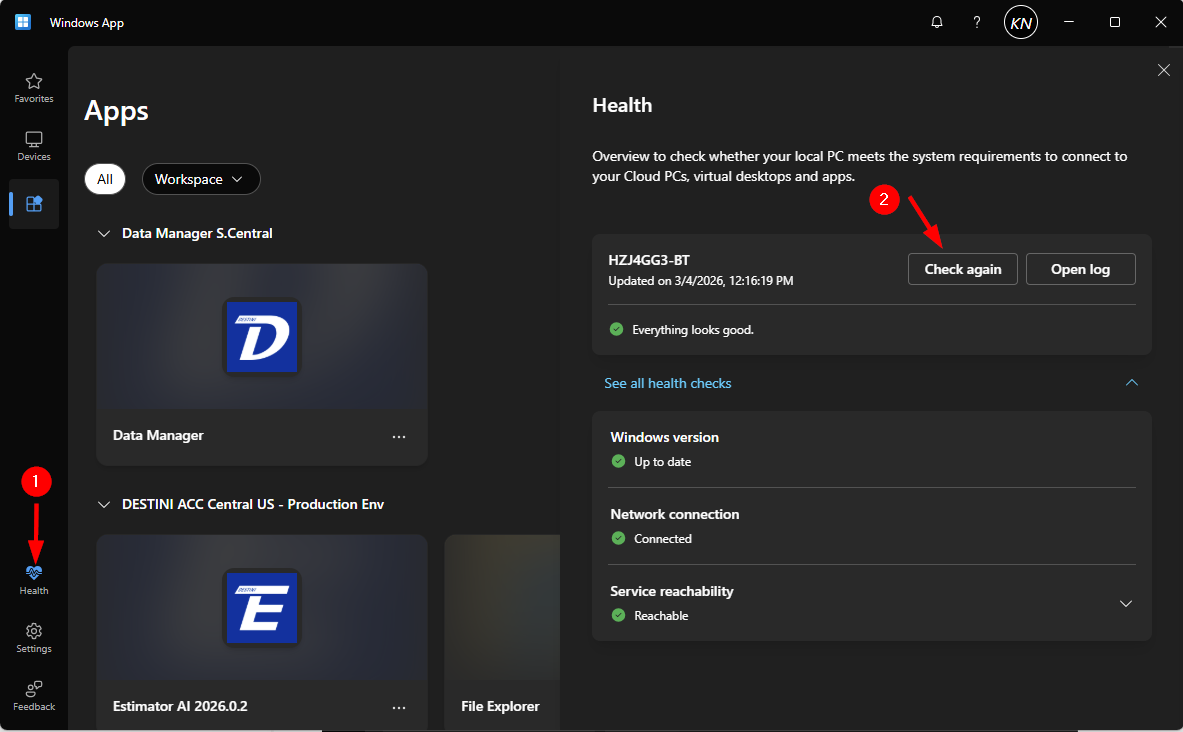Select the All filter tab
Viewport: 1183px width, 732px height.
(x=105, y=179)
